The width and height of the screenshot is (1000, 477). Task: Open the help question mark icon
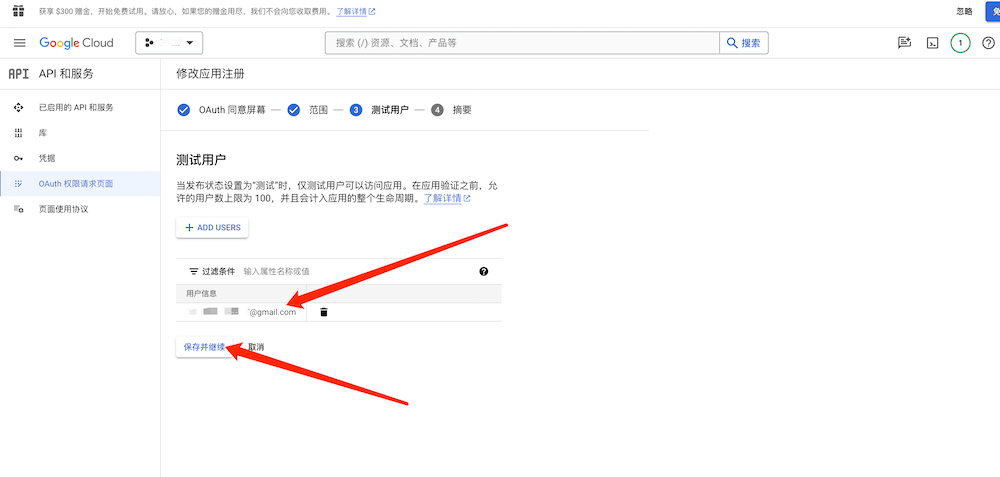988,43
